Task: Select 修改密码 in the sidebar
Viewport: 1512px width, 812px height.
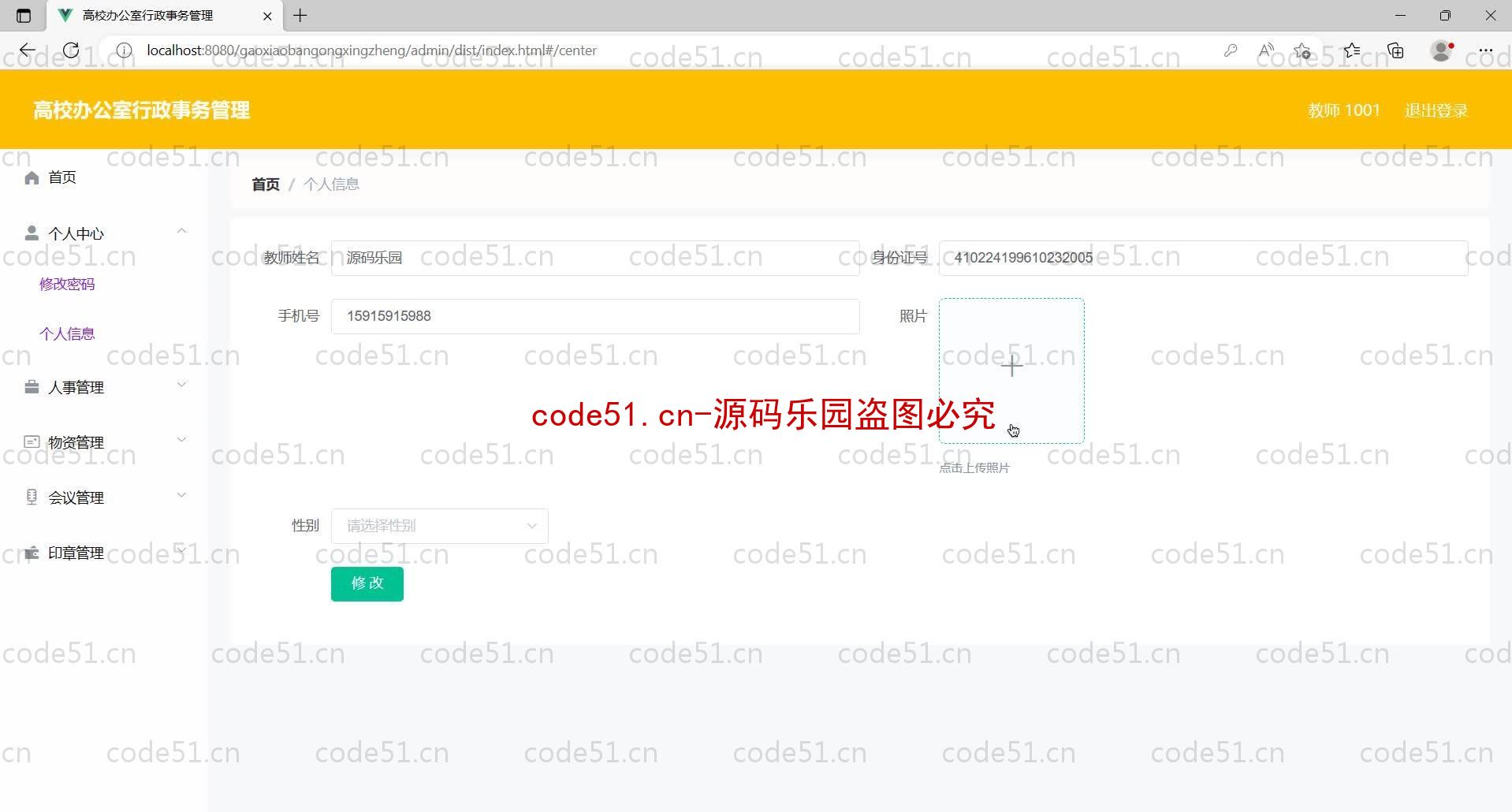Action: [x=67, y=284]
